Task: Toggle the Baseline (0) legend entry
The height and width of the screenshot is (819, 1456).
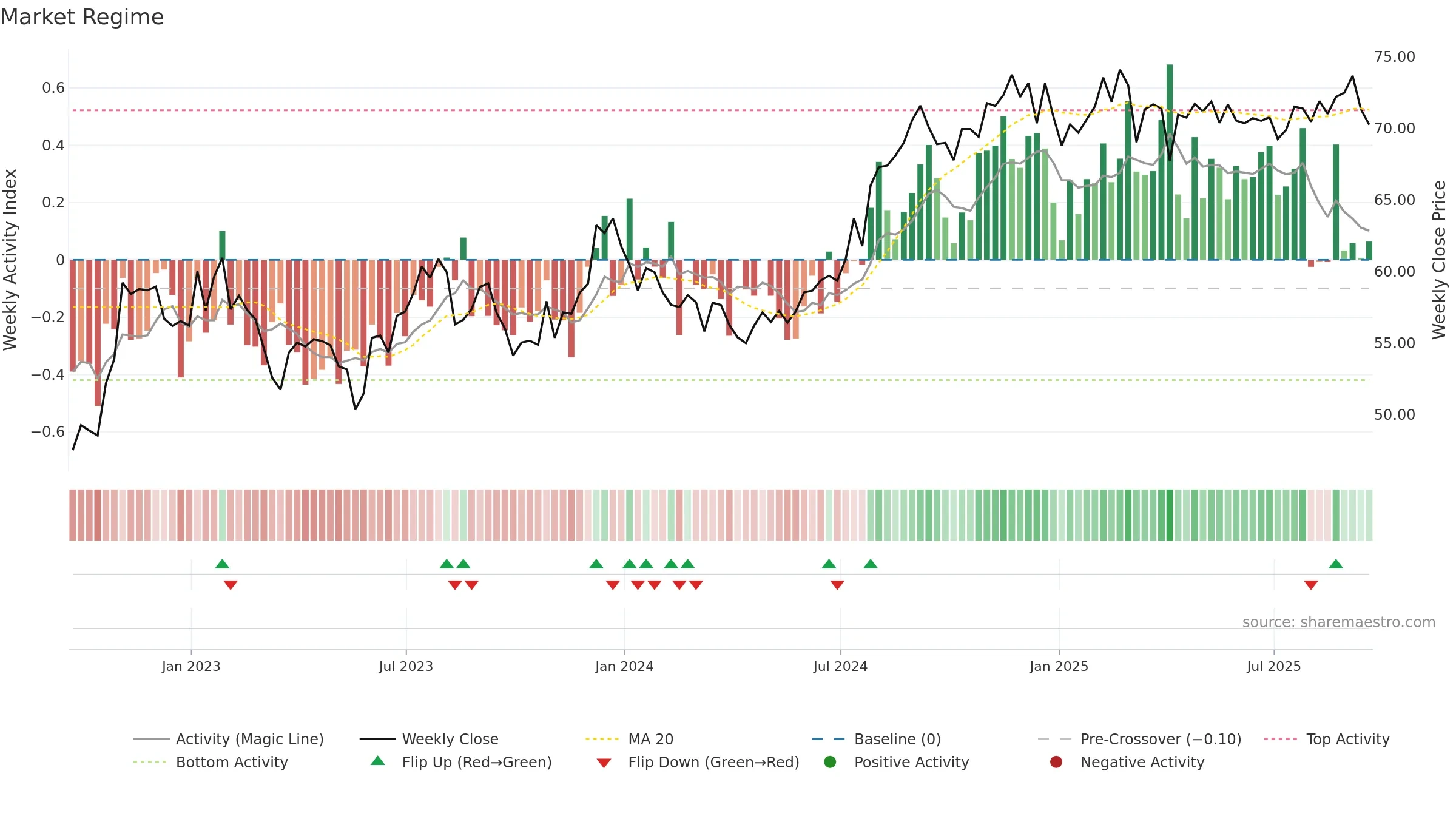Action: pyautogui.click(x=876, y=739)
